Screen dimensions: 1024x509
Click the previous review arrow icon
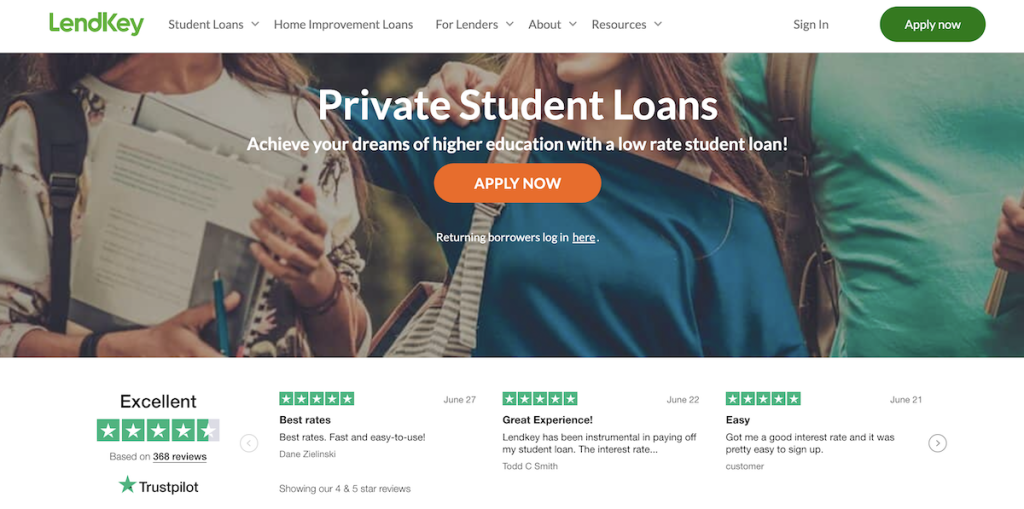249,443
